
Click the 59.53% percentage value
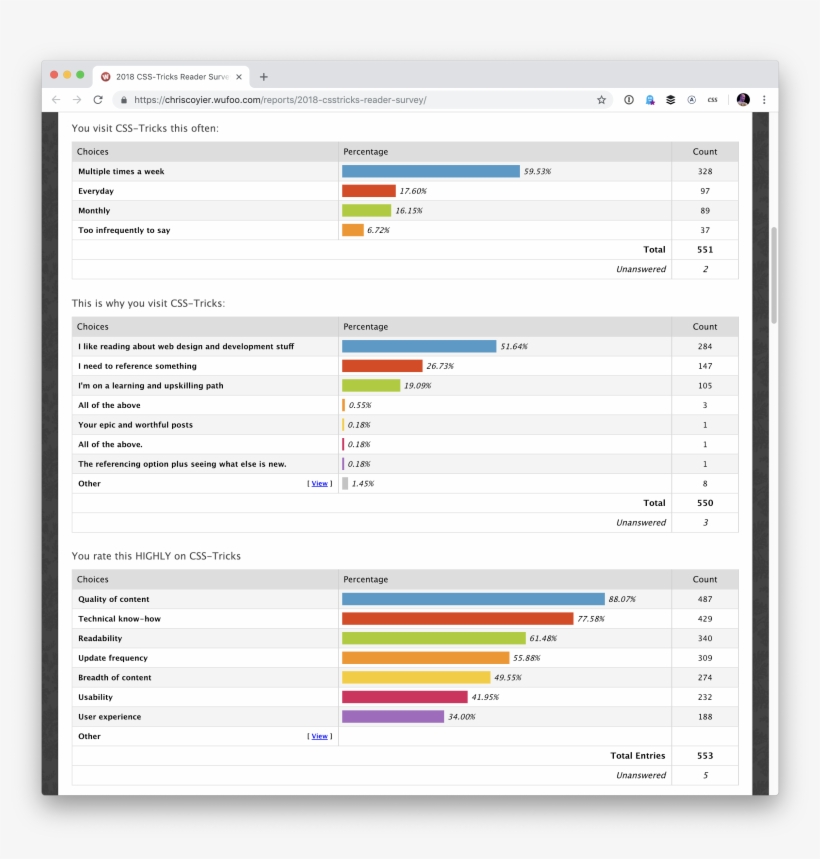[537, 171]
